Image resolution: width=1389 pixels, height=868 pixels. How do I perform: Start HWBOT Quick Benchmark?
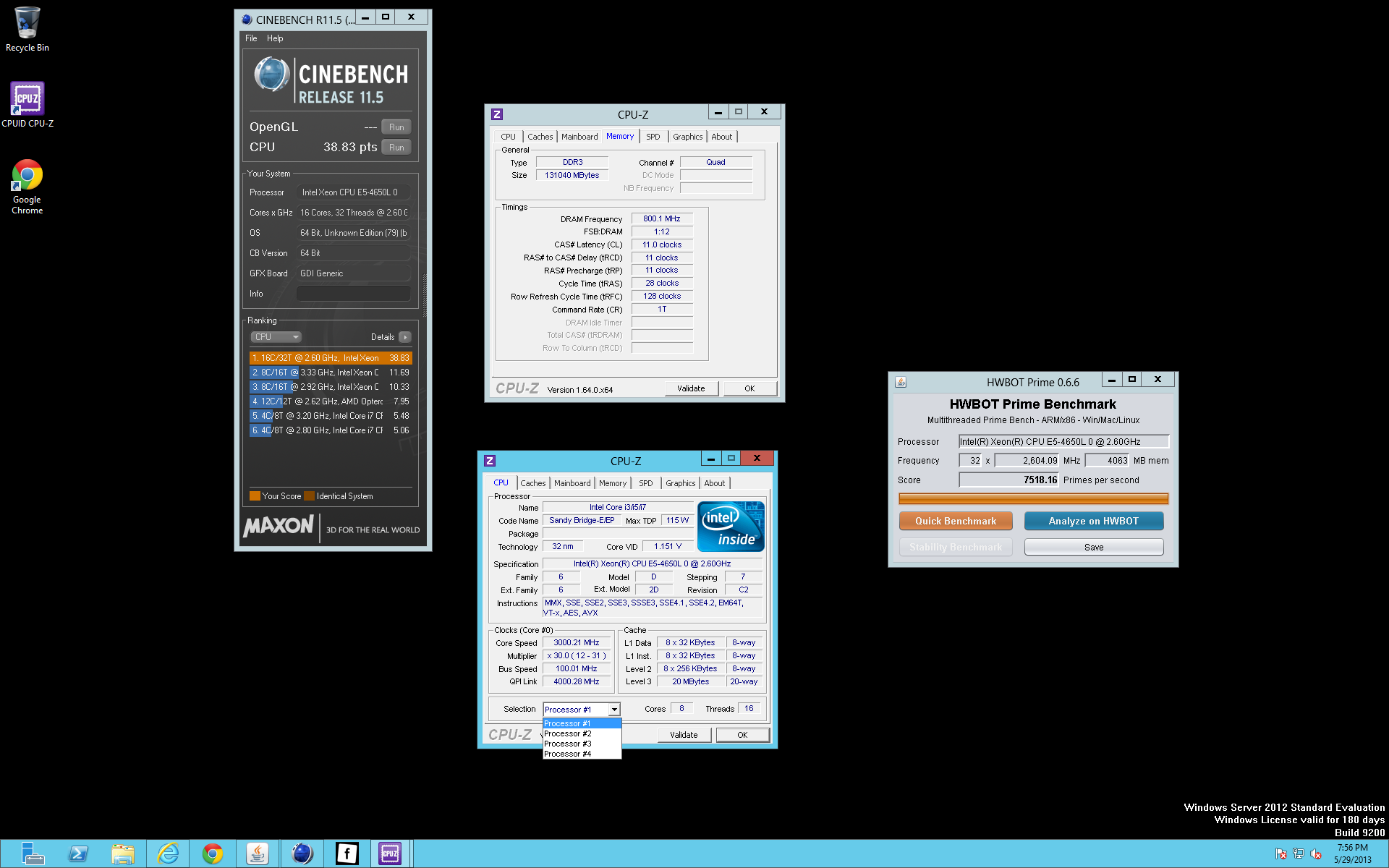[956, 521]
